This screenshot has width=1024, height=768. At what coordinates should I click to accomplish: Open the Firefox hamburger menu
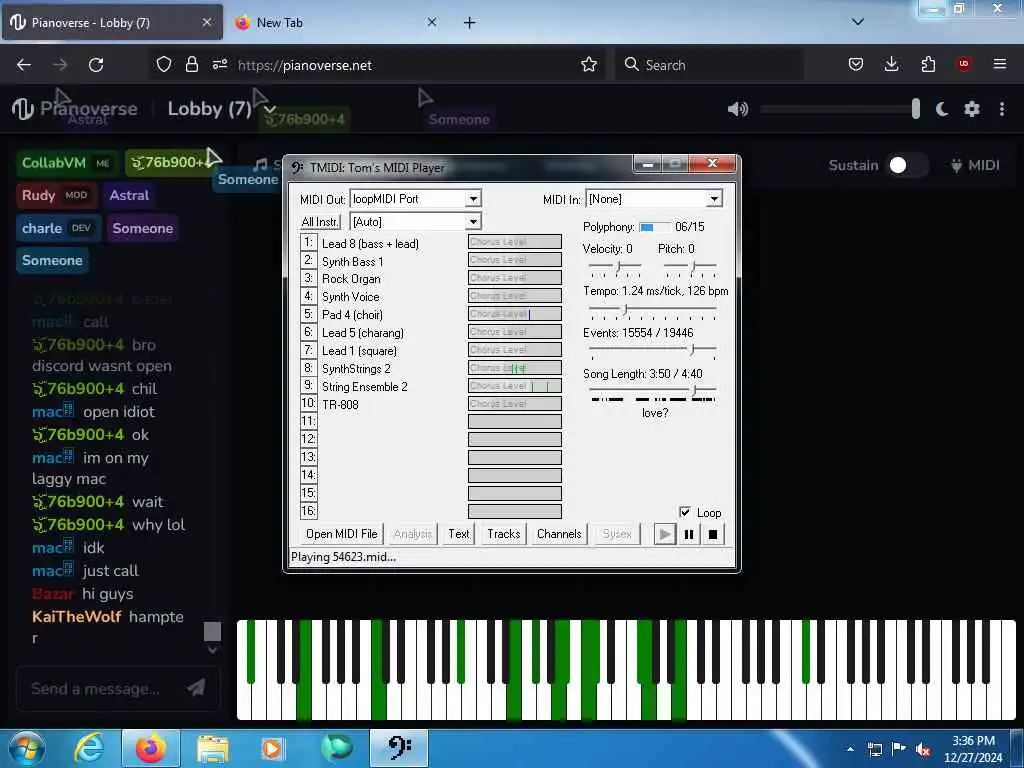[x=1000, y=64]
